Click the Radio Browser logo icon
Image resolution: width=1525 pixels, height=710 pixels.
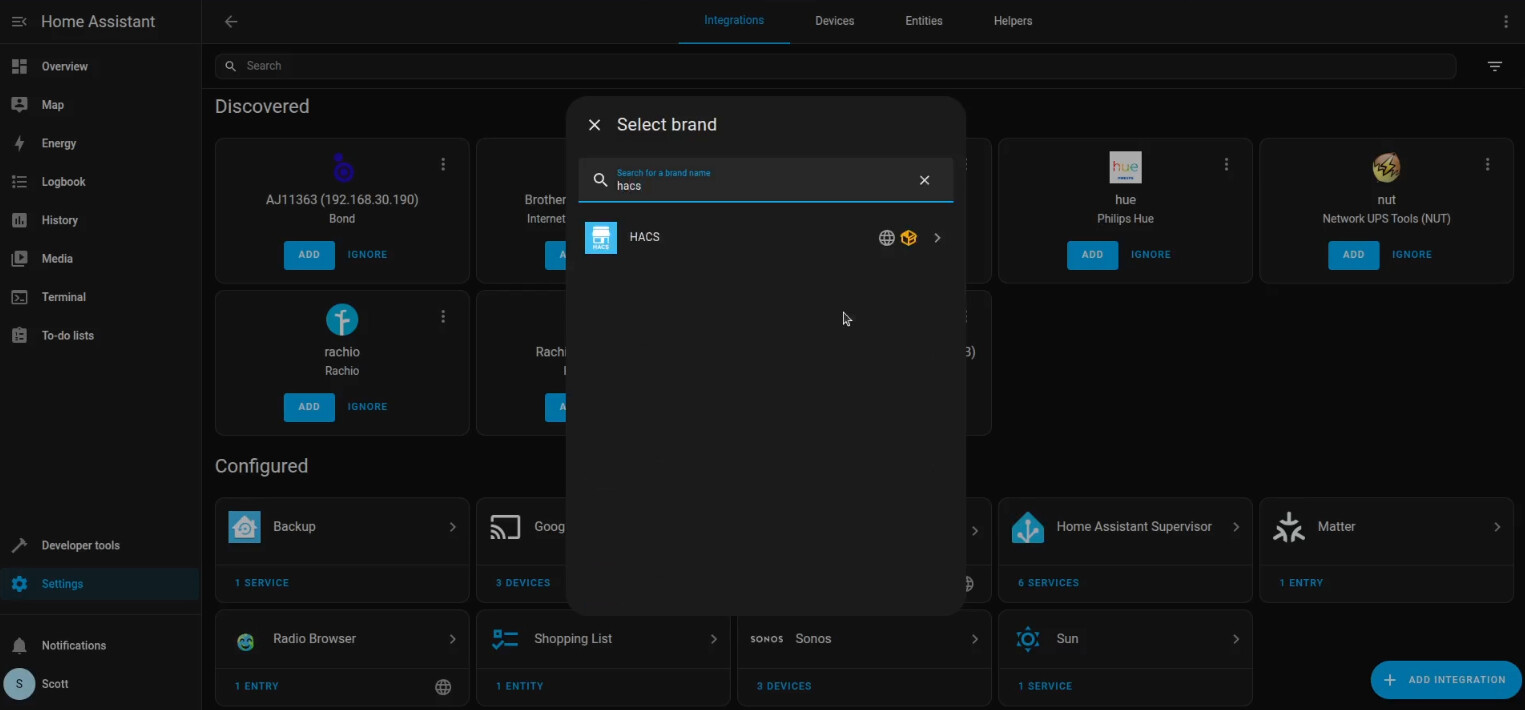click(245, 640)
